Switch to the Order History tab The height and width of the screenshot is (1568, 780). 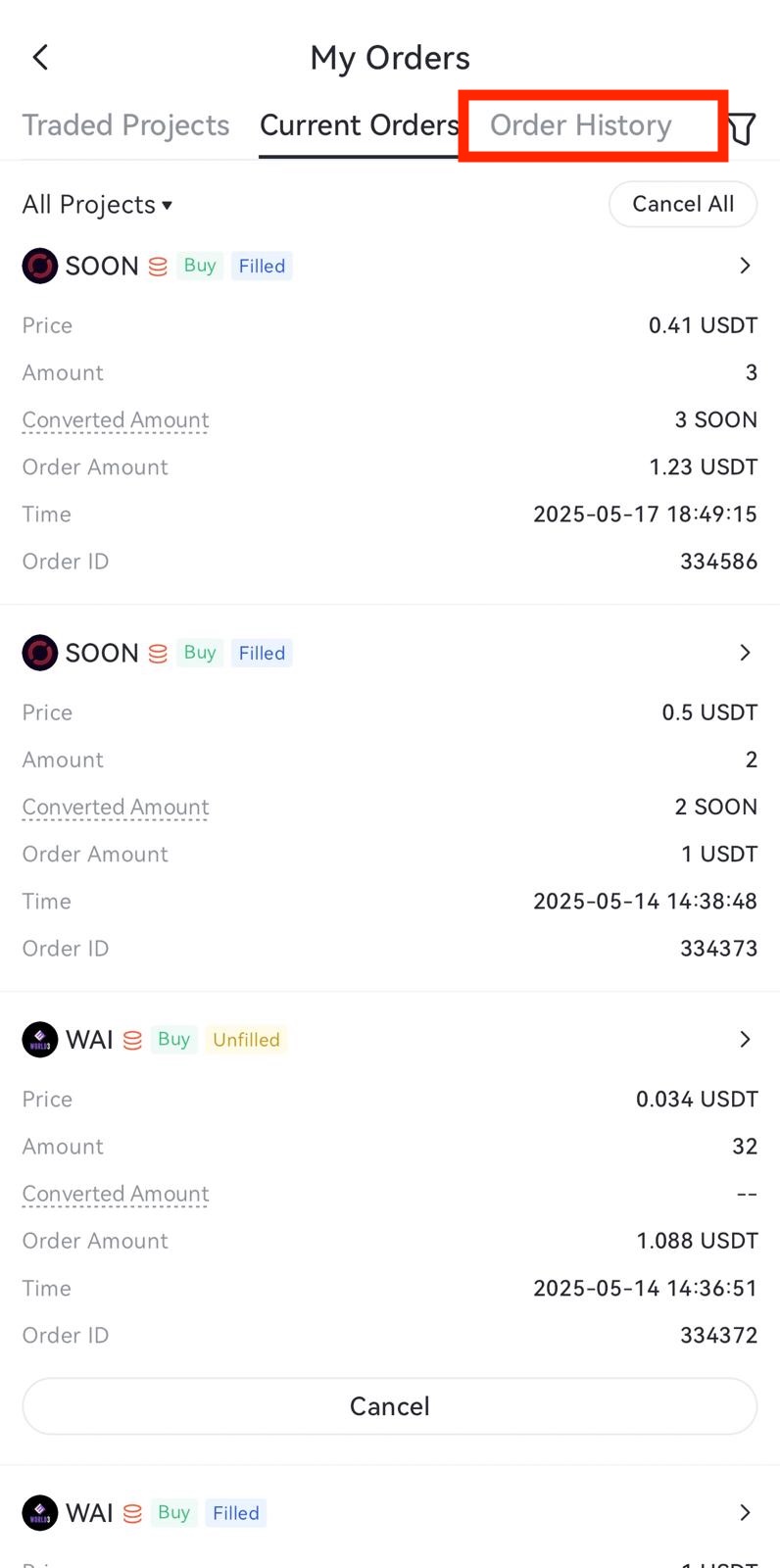(x=581, y=125)
